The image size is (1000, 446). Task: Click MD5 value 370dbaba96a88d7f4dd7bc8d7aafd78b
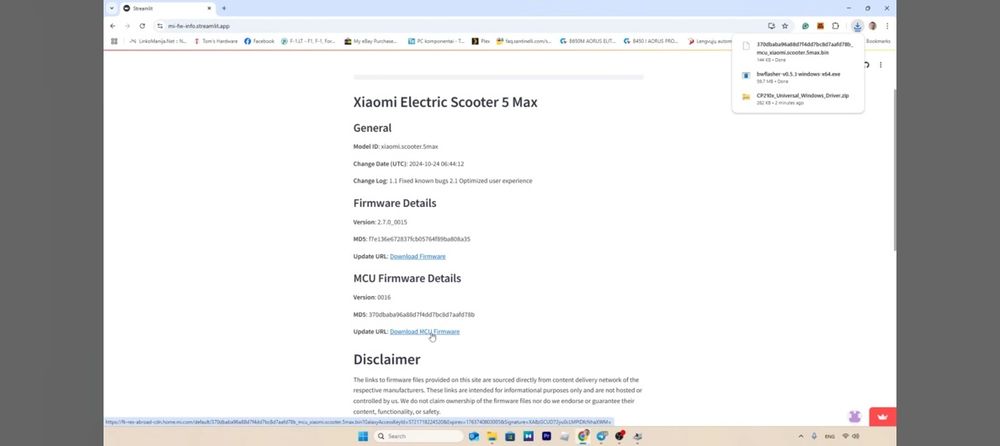pyautogui.click(x=422, y=315)
